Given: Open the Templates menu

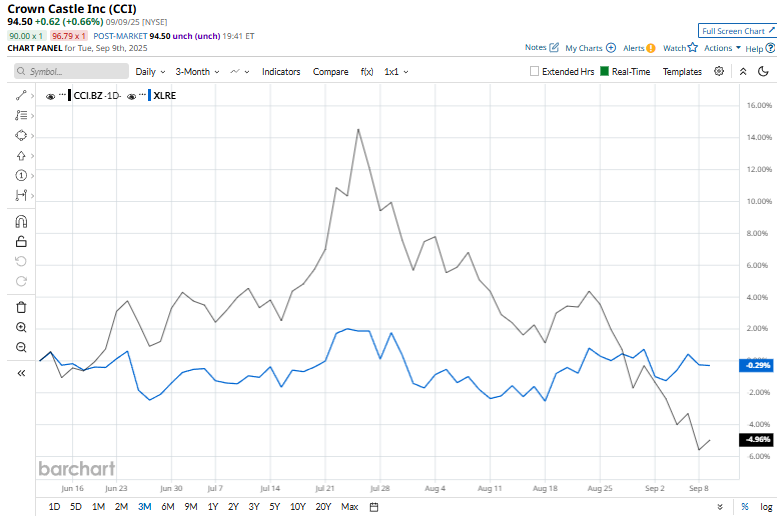Looking at the screenshot, I should point(682,71).
